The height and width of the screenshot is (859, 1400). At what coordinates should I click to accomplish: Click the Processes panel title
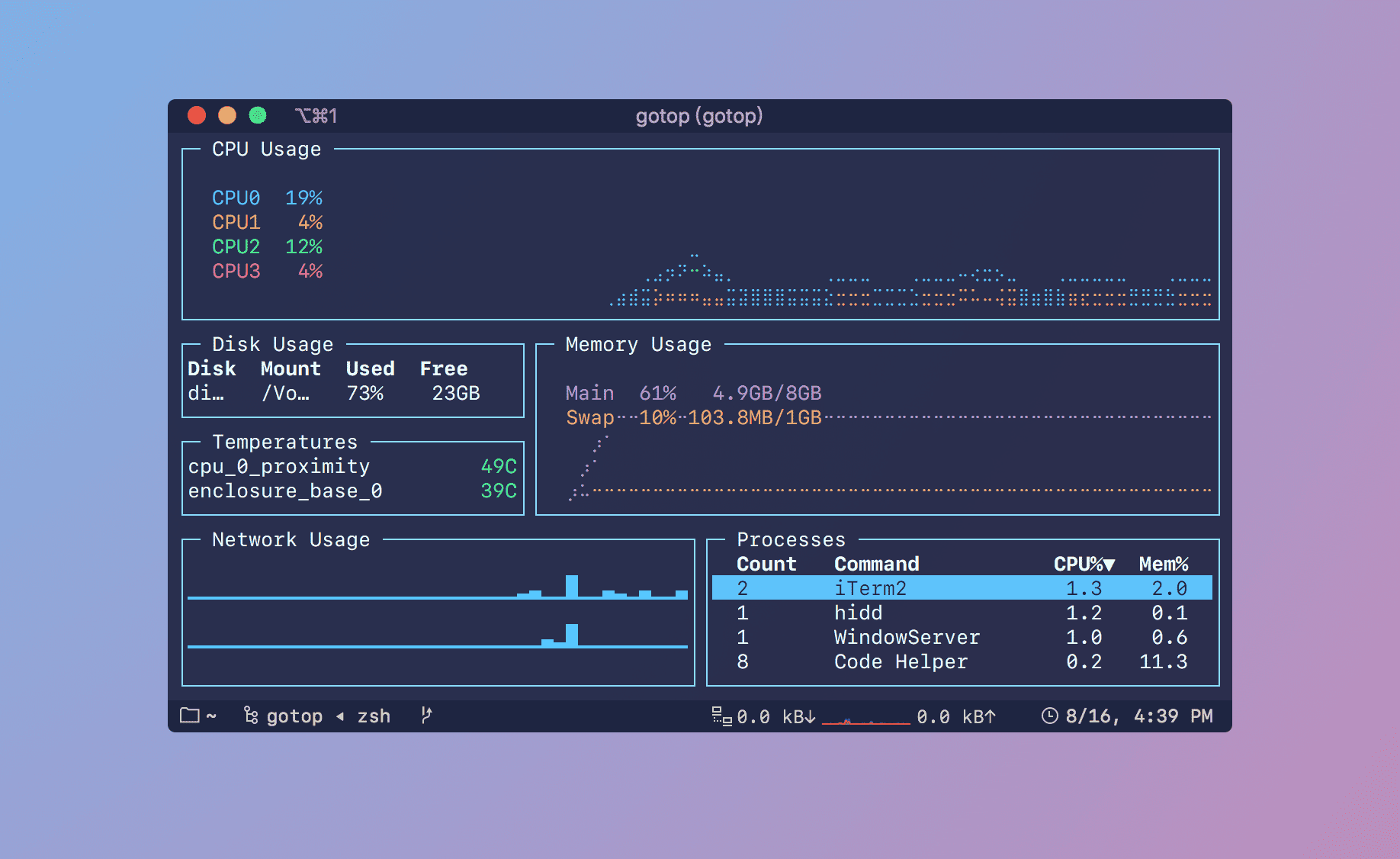pos(791,539)
